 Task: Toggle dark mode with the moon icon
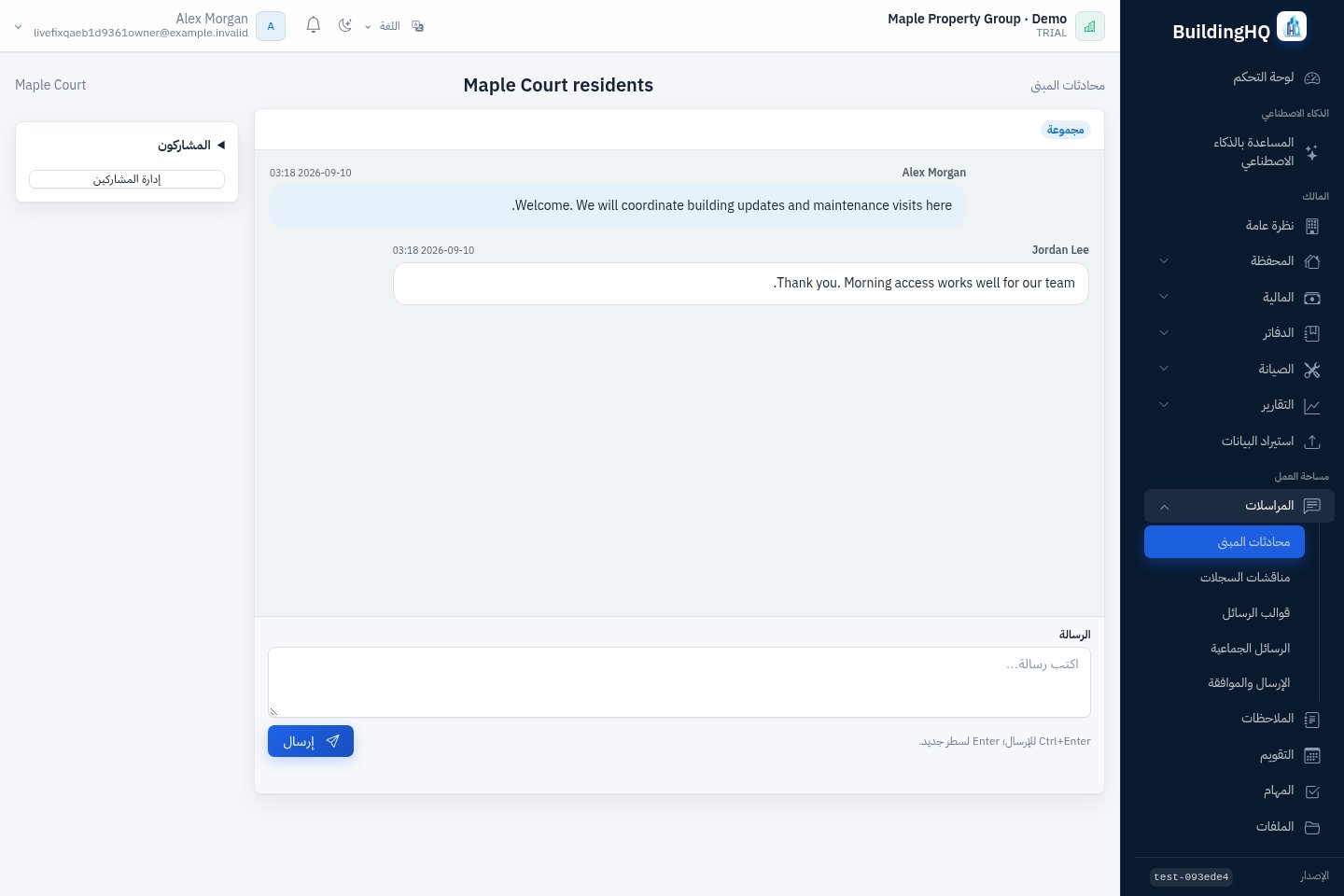tap(345, 25)
